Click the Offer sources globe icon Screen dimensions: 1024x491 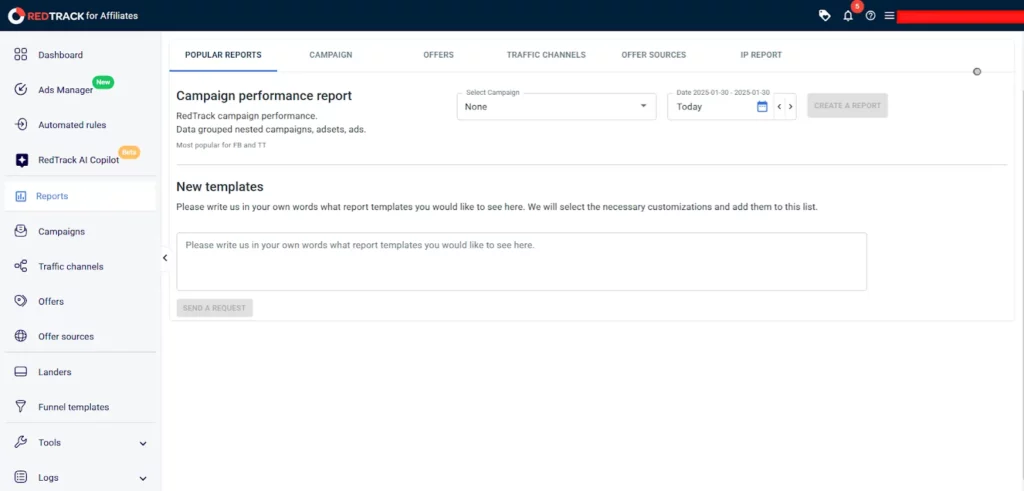click(21, 336)
